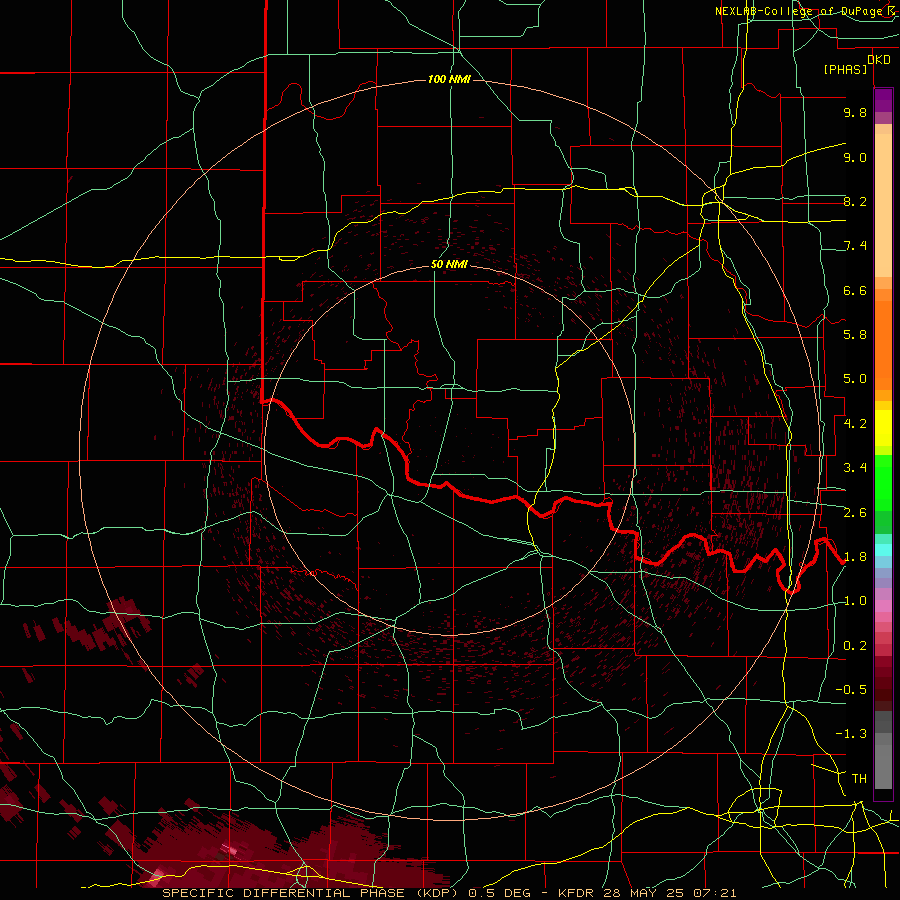Click the 4.2 value on the scale

[855, 424]
